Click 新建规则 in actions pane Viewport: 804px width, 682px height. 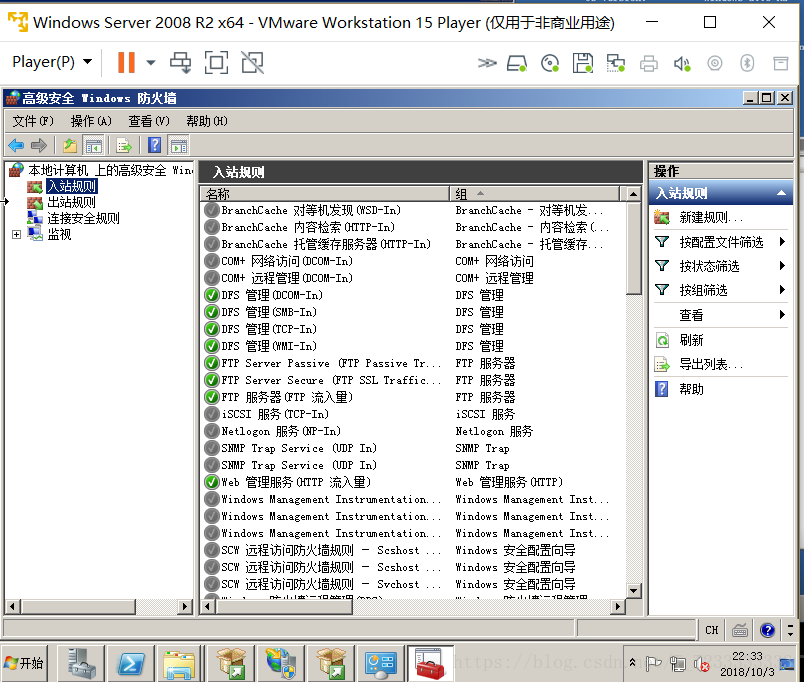pyautogui.click(x=711, y=217)
